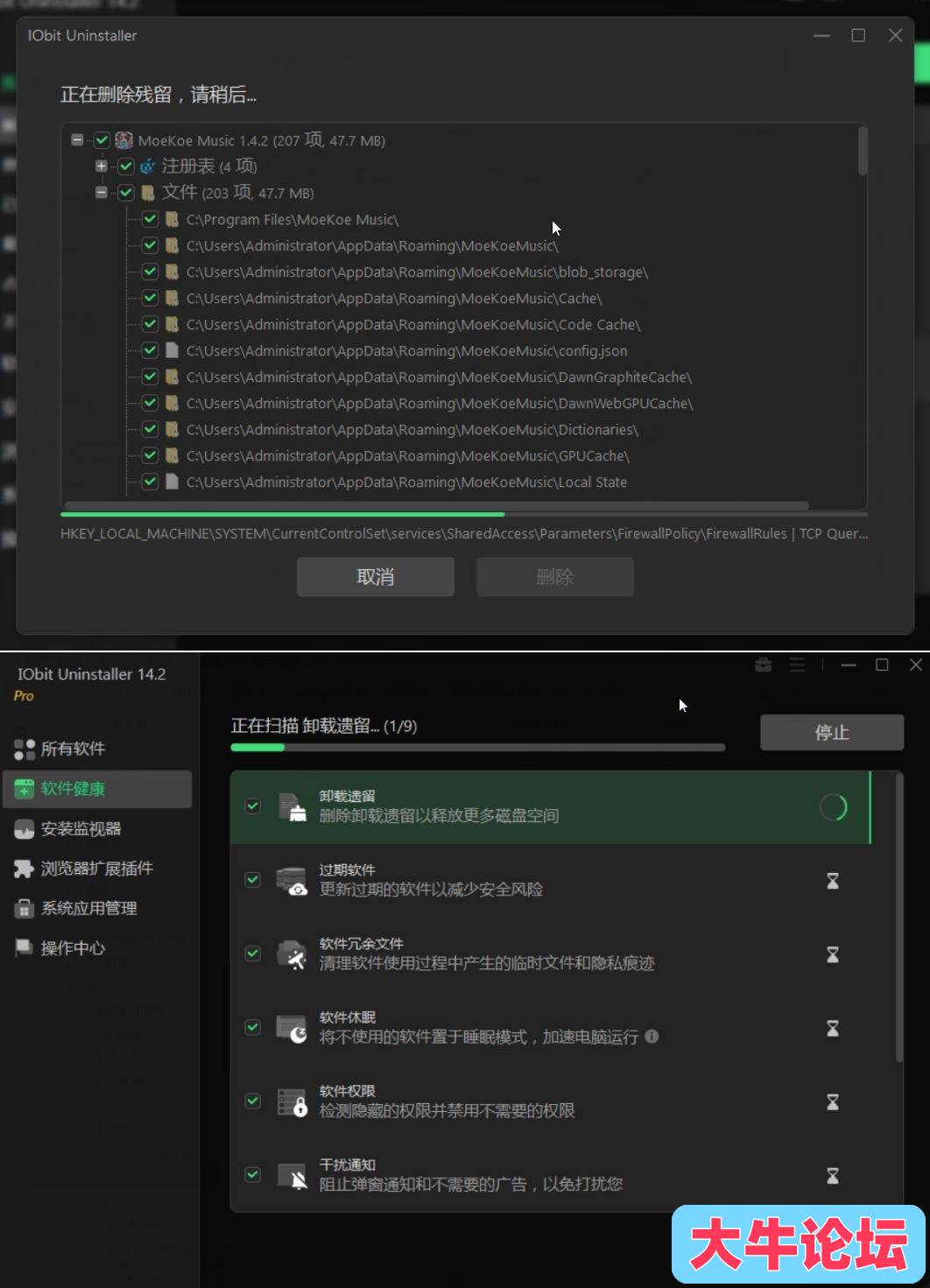Toggle the 软件休眠 checkbox
This screenshot has height=1288, width=930.
pos(253,1027)
